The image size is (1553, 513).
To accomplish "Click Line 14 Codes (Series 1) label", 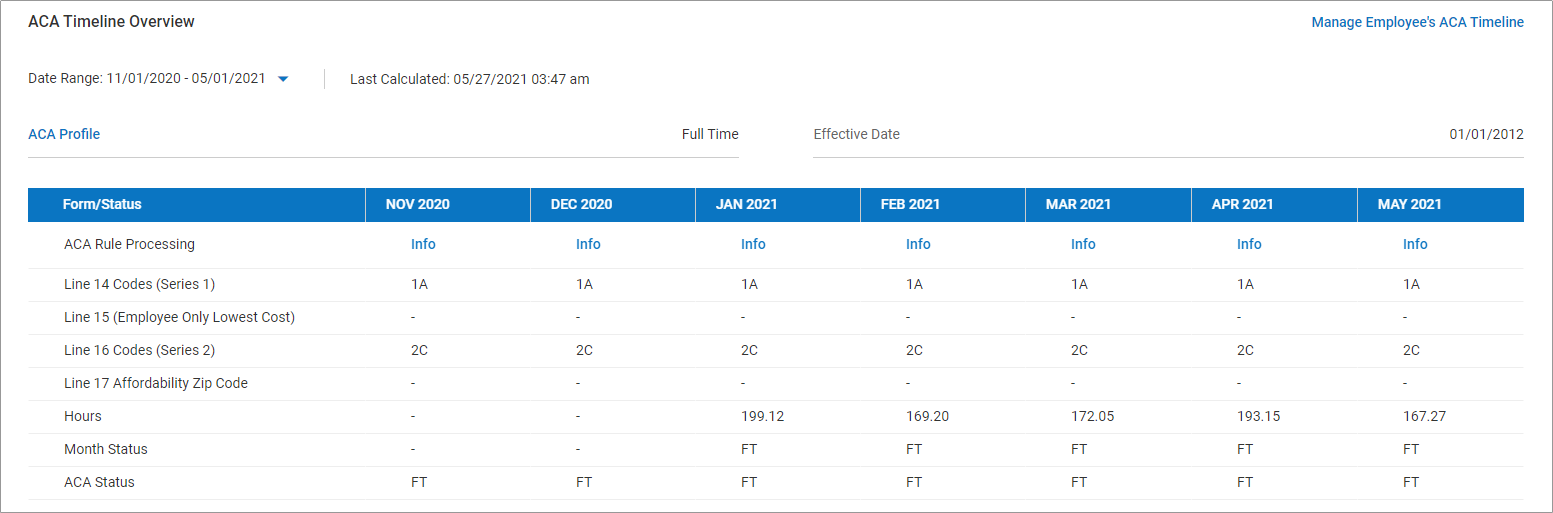I will (x=139, y=284).
